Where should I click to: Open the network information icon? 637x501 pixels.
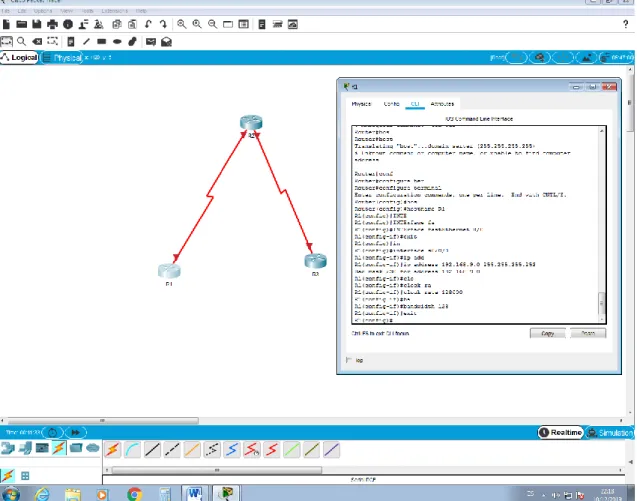tap(68, 24)
